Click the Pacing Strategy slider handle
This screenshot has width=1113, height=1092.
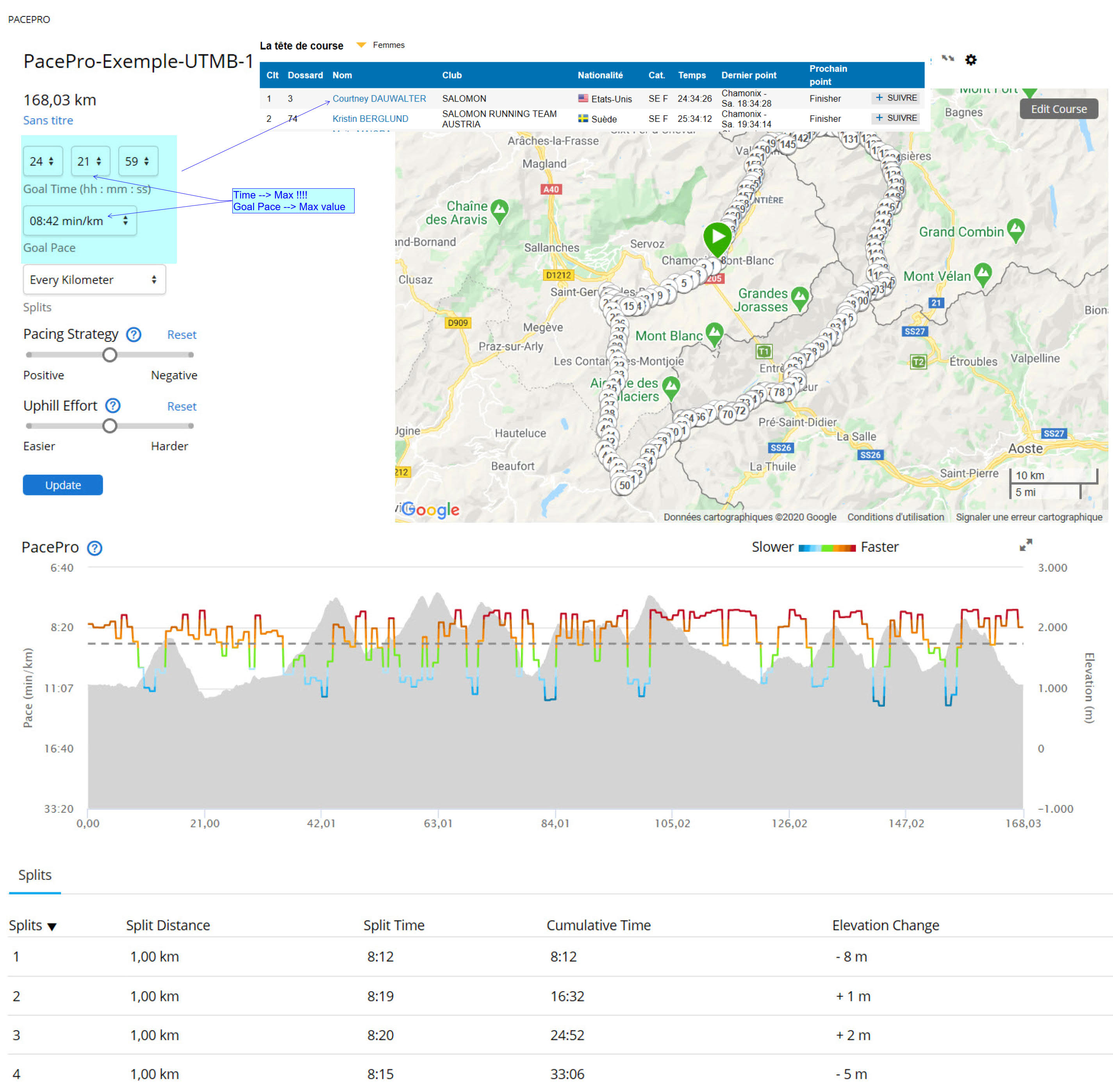[x=109, y=354]
